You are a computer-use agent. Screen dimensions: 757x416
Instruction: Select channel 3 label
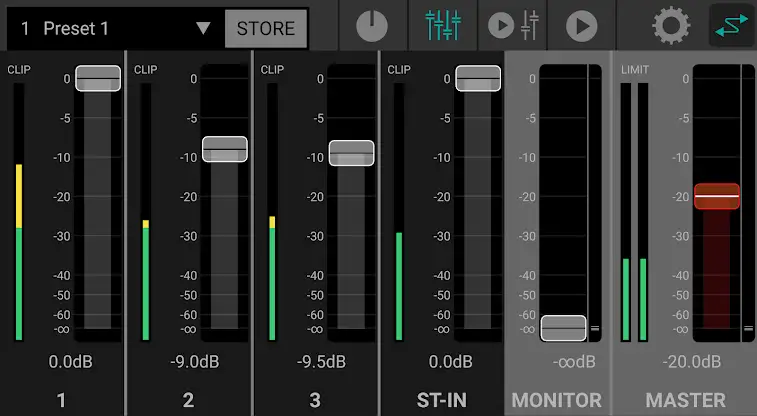(315, 400)
